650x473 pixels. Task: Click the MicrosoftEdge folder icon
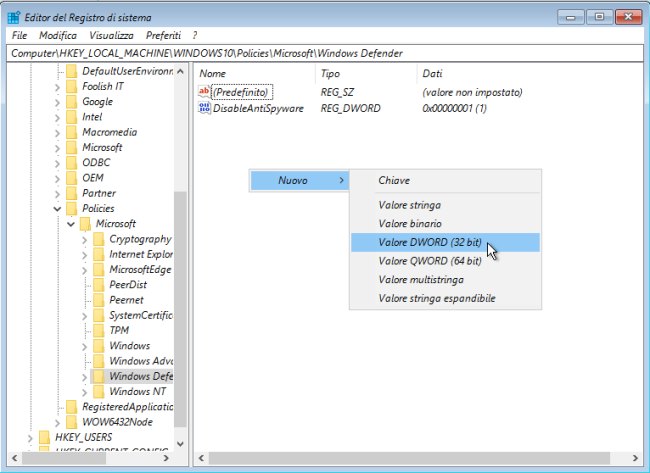pos(99,269)
